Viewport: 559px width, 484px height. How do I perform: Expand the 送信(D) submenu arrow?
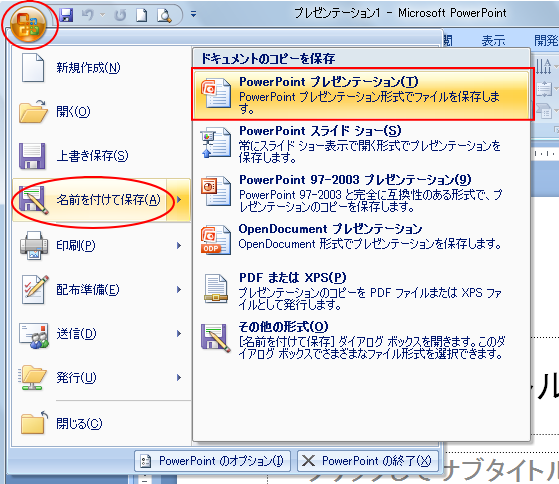coord(179,334)
